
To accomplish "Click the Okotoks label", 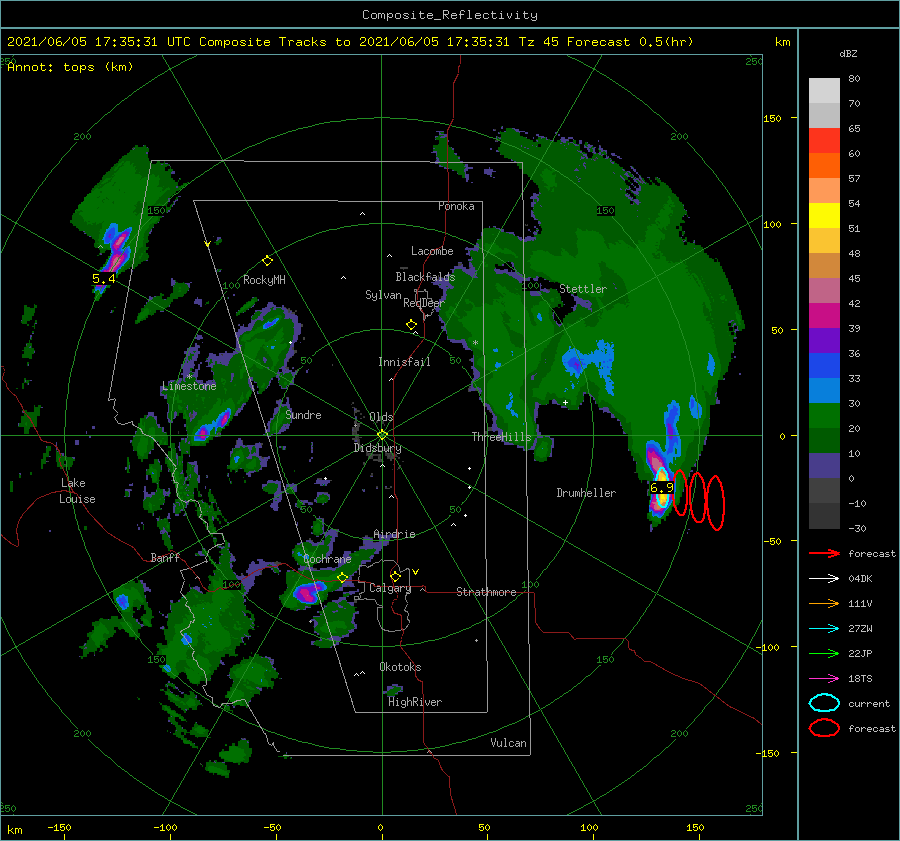I will click(400, 667).
